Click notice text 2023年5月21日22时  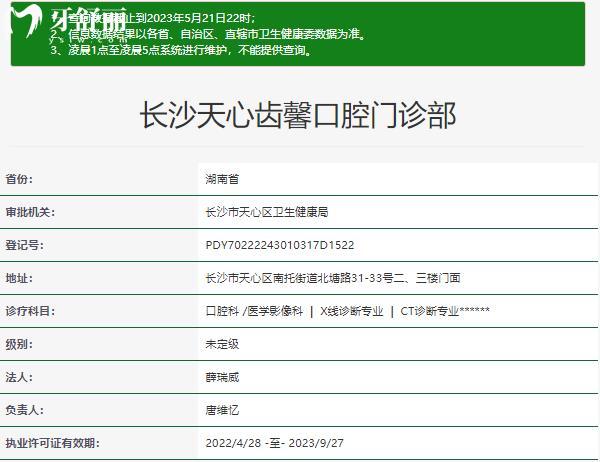(199, 18)
